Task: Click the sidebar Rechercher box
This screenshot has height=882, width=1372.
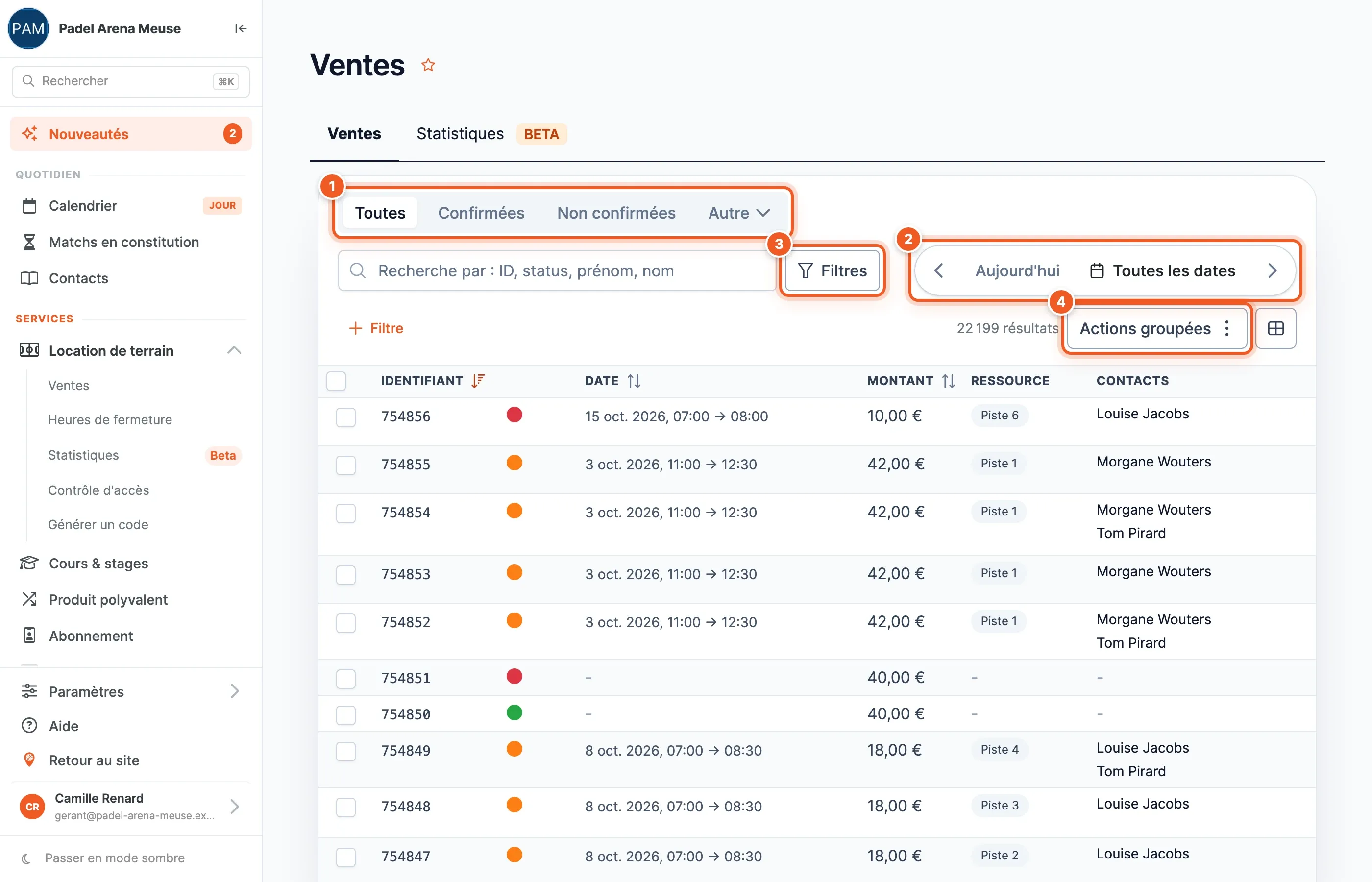Action: click(130, 81)
